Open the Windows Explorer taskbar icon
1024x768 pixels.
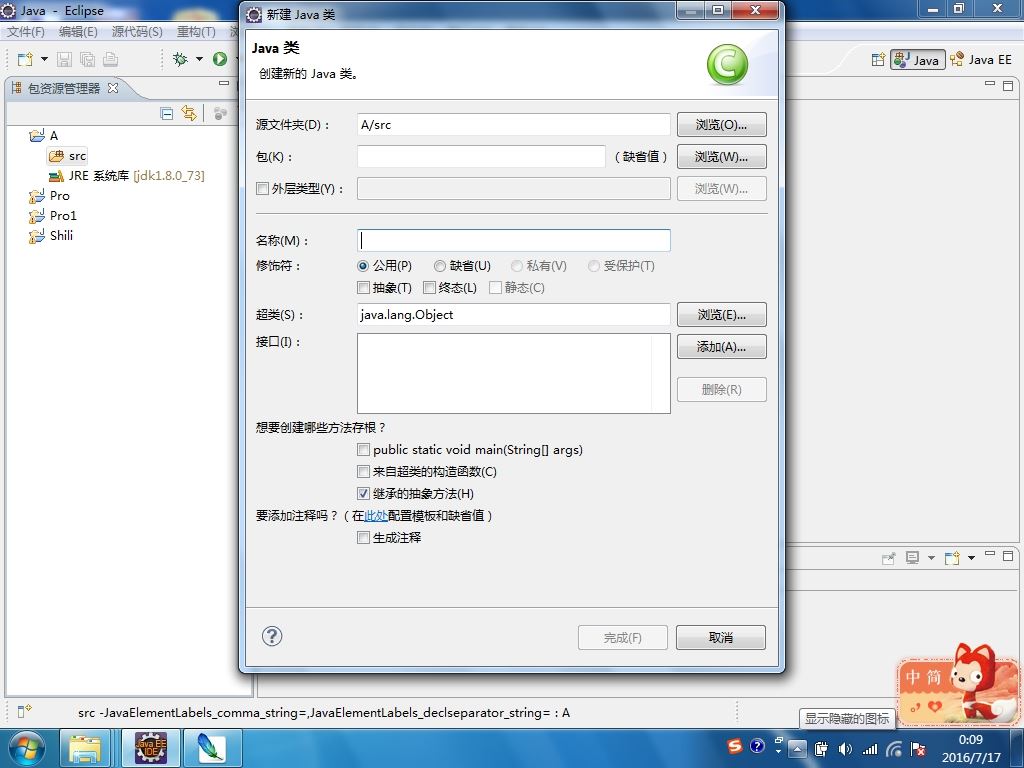pyautogui.click(x=86, y=748)
